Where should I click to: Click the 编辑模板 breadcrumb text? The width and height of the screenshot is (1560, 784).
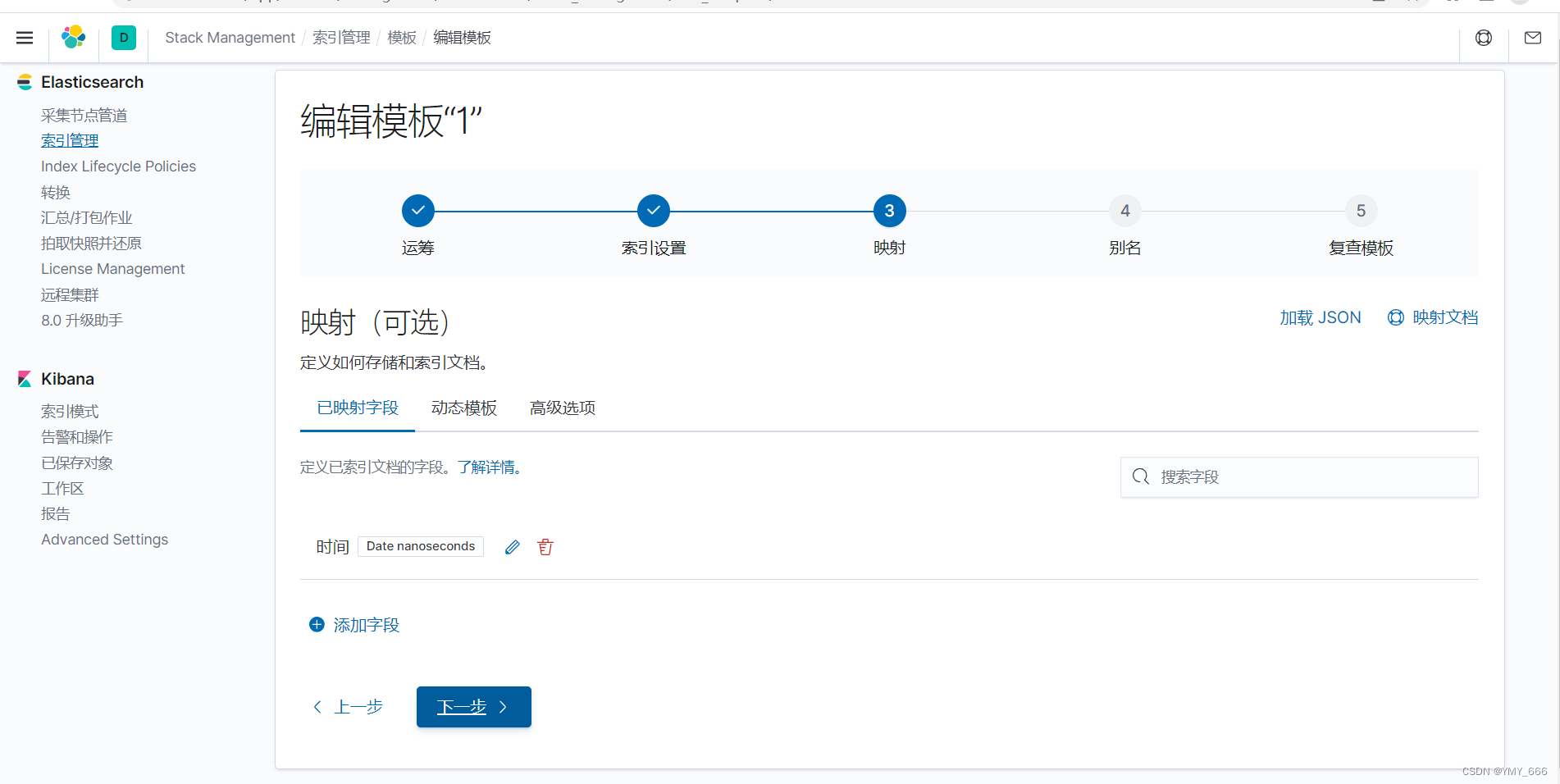[462, 38]
